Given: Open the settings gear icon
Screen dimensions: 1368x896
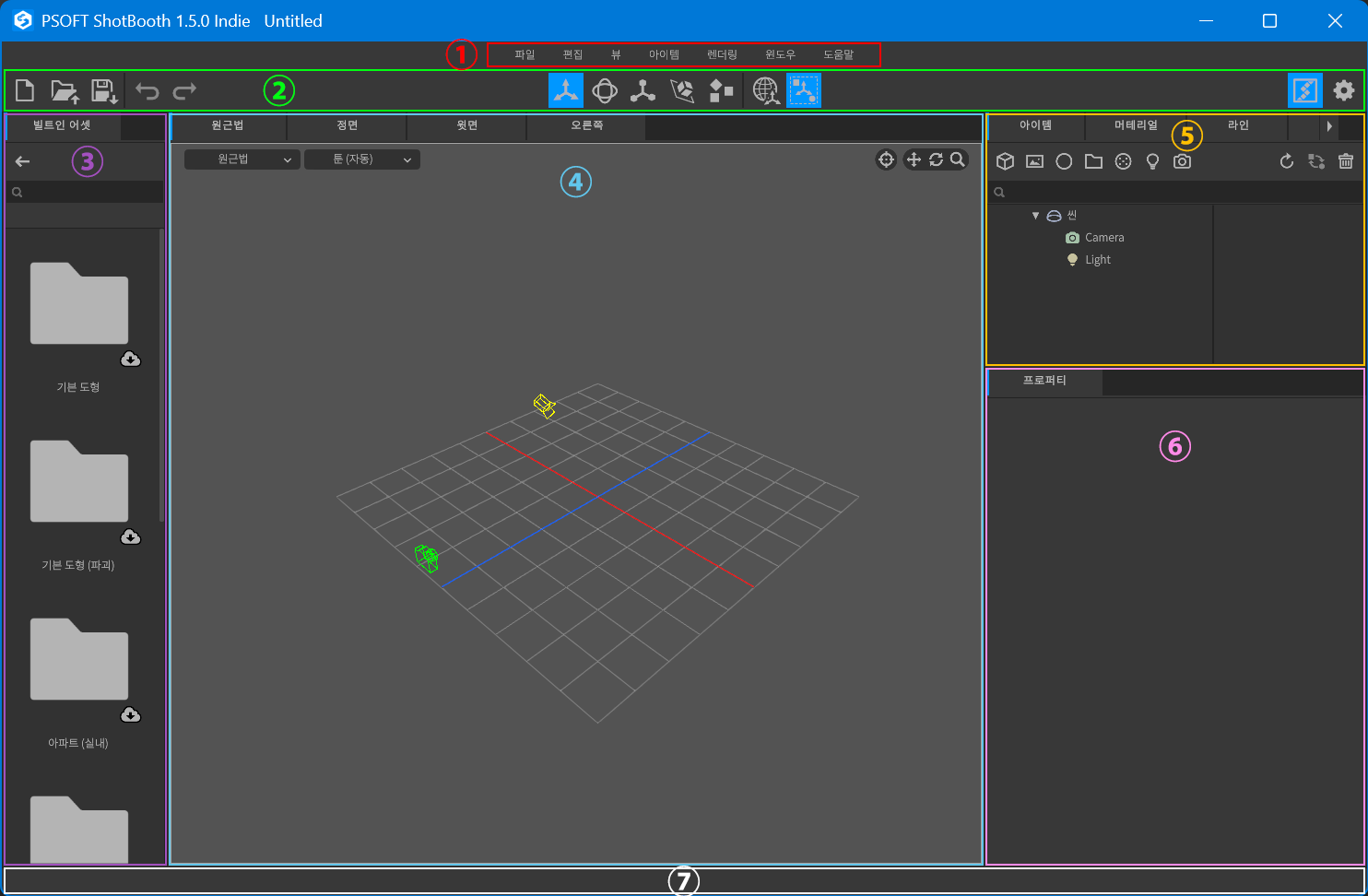Looking at the screenshot, I should click(x=1344, y=90).
